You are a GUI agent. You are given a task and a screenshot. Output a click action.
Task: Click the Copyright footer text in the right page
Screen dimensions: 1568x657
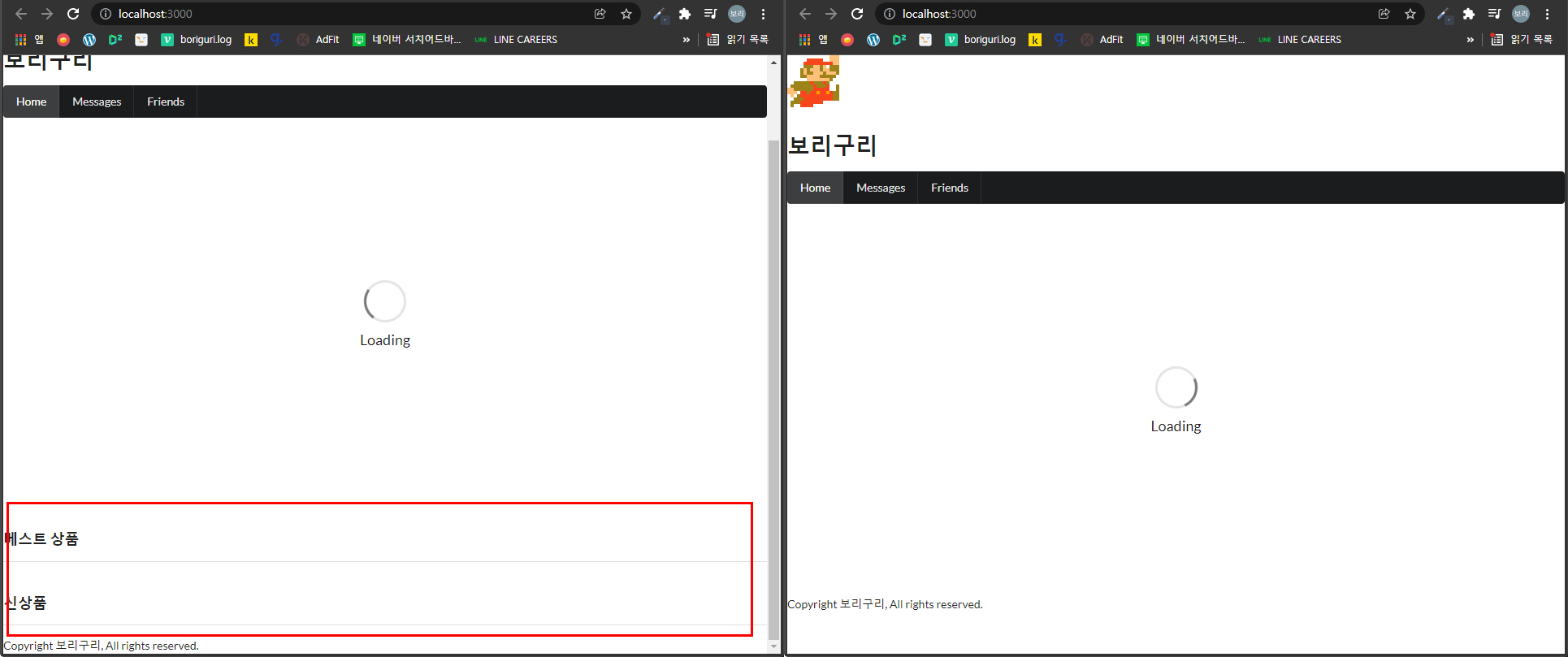click(x=885, y=604)
